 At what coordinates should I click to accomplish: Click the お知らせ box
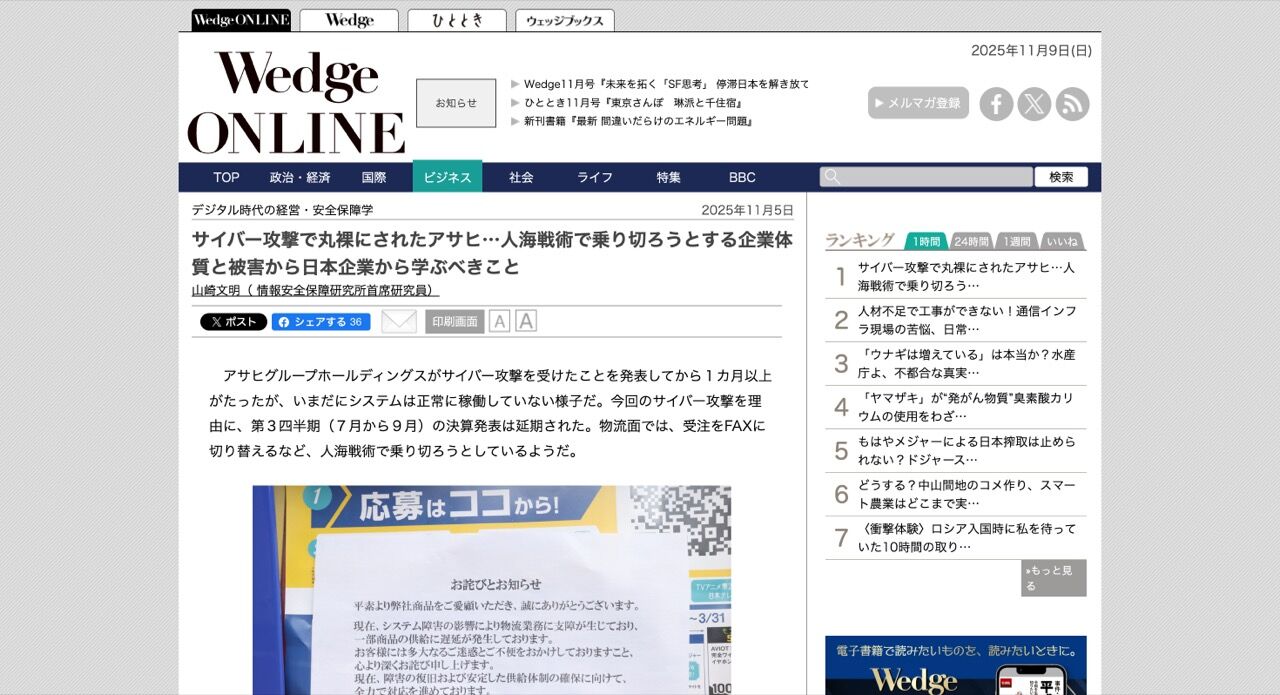pyautogui.click(x=456, y=103)
